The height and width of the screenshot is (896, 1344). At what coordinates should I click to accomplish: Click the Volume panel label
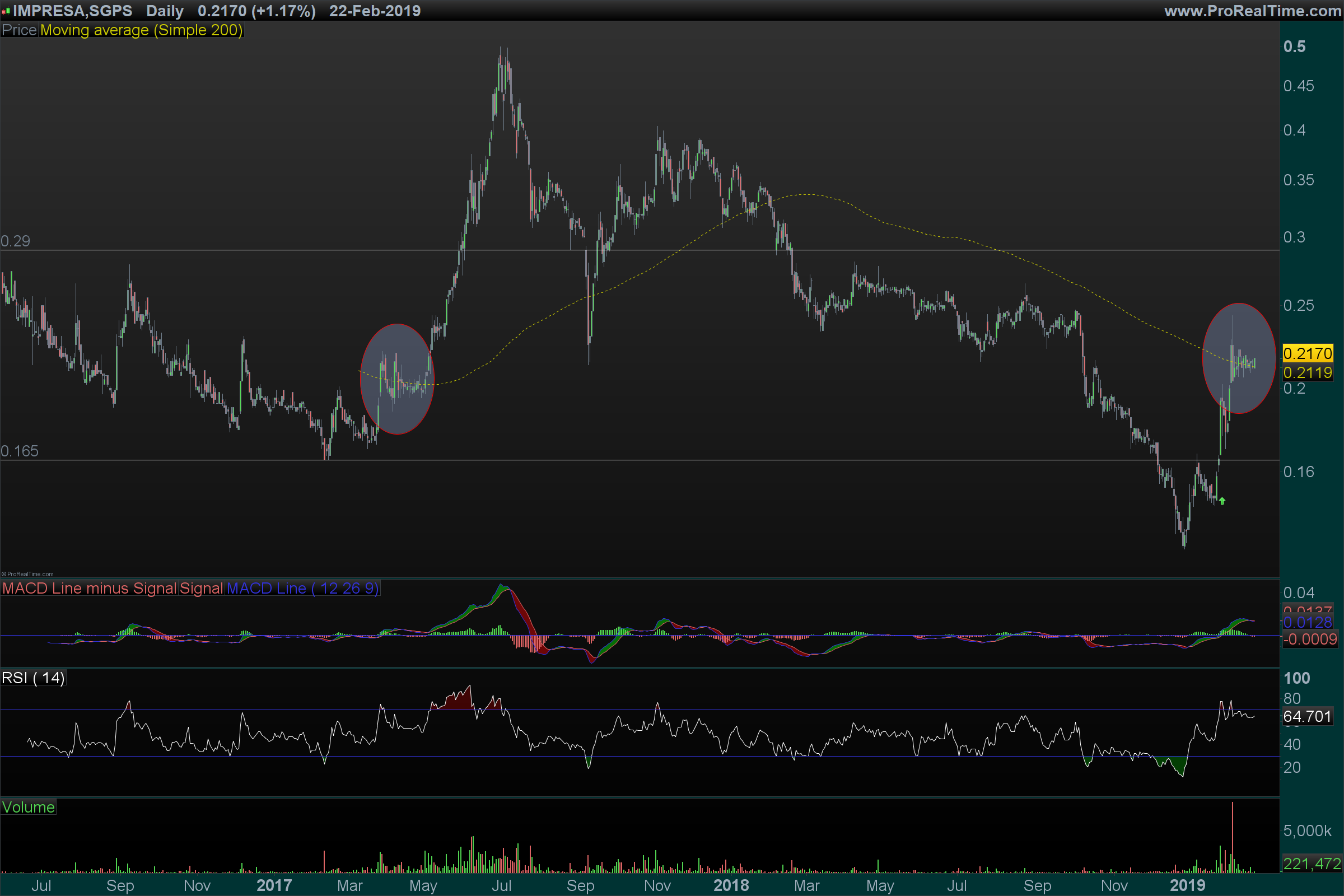tap(28, 808)
